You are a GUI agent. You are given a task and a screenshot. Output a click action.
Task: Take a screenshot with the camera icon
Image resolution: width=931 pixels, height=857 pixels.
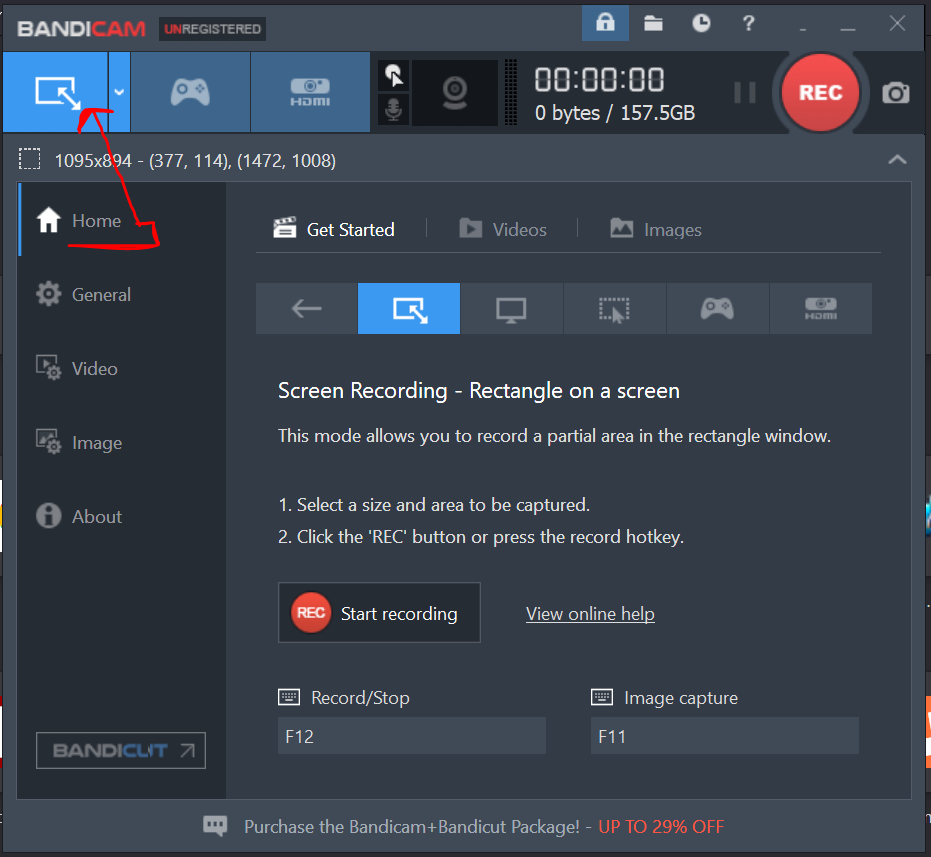click(x=895, y=93)
